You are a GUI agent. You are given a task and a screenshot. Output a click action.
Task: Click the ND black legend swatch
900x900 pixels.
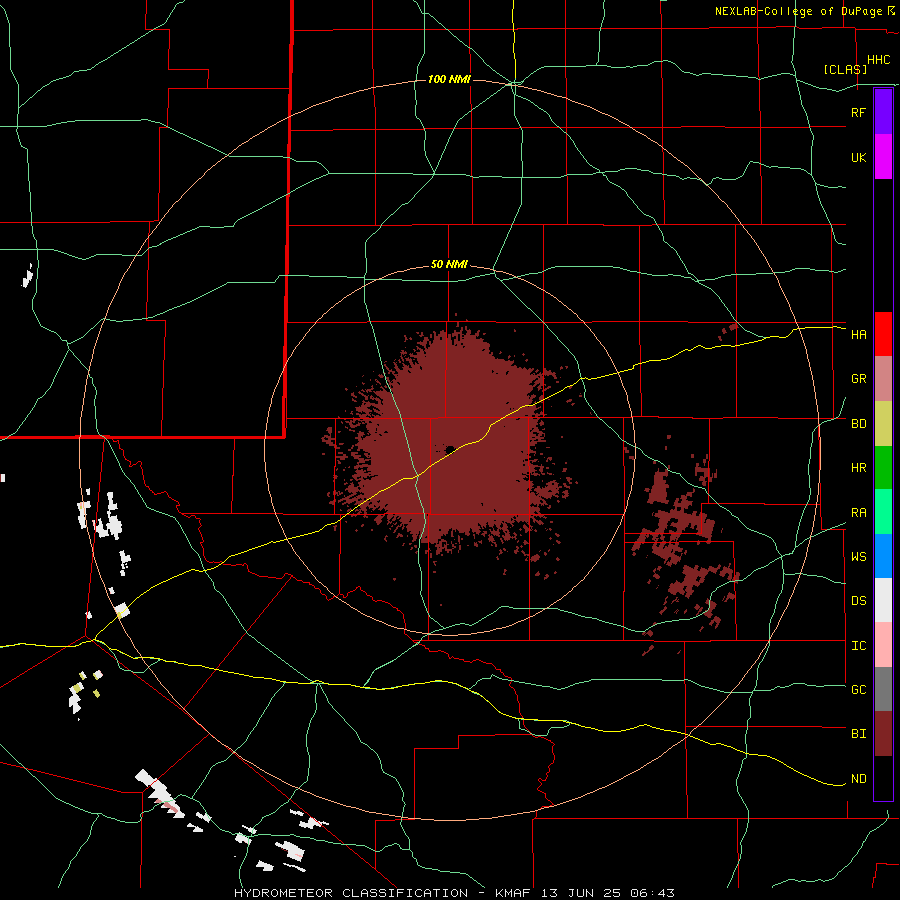coord(883,778)
